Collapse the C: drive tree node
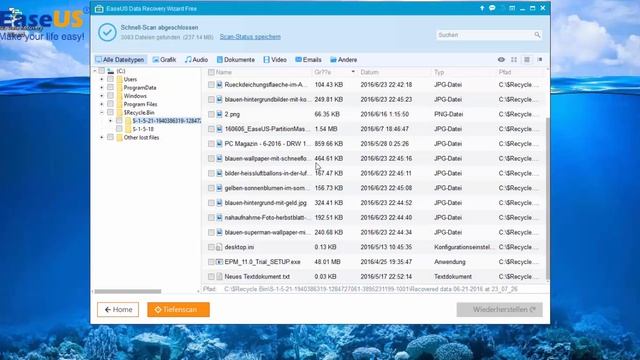 [95, 71]
